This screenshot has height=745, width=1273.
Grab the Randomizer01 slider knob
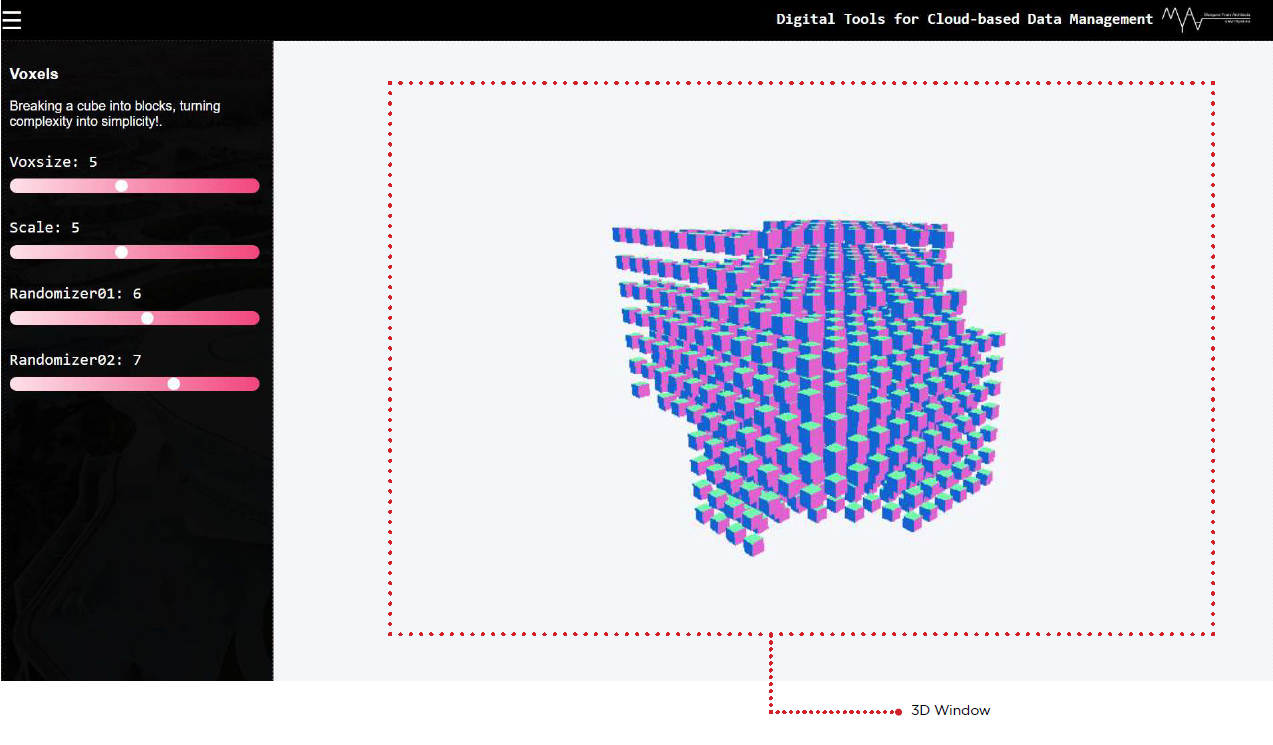tap(148, 318)
